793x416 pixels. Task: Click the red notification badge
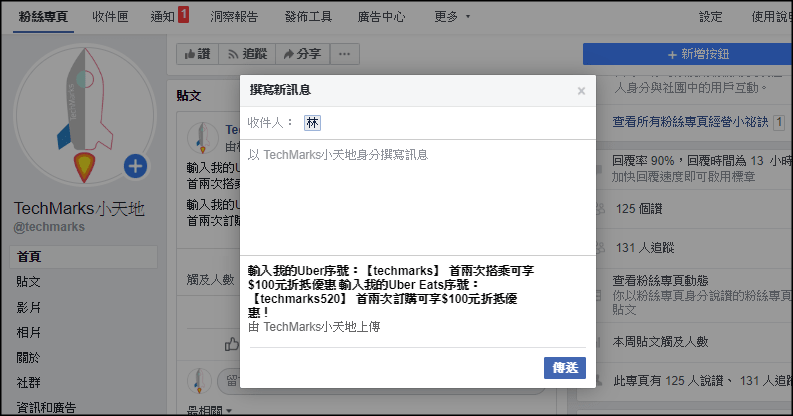[184, 14]
